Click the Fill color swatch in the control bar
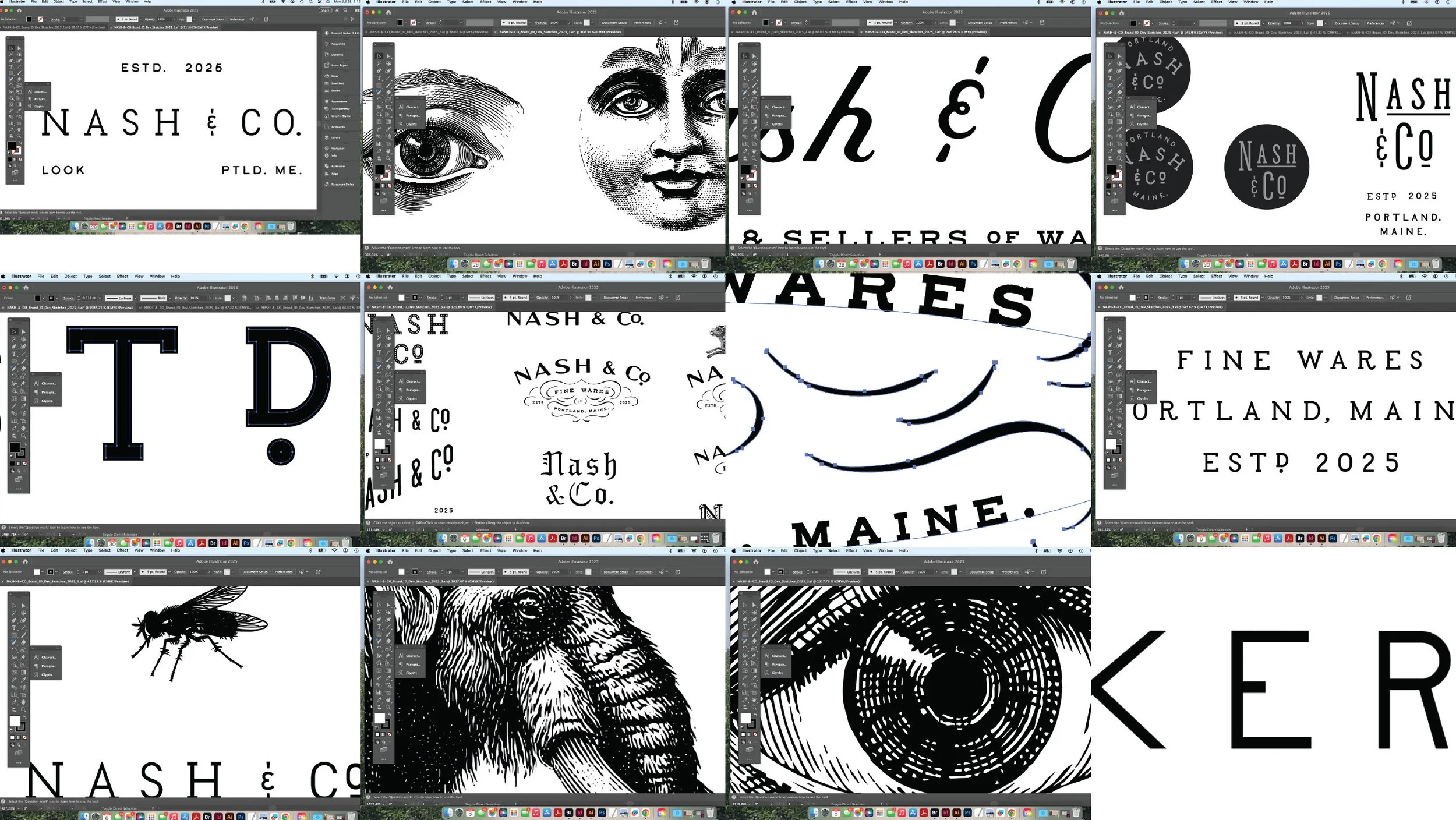The width and height of the screenshot is (1456, 820). click(x=29, y=19)
